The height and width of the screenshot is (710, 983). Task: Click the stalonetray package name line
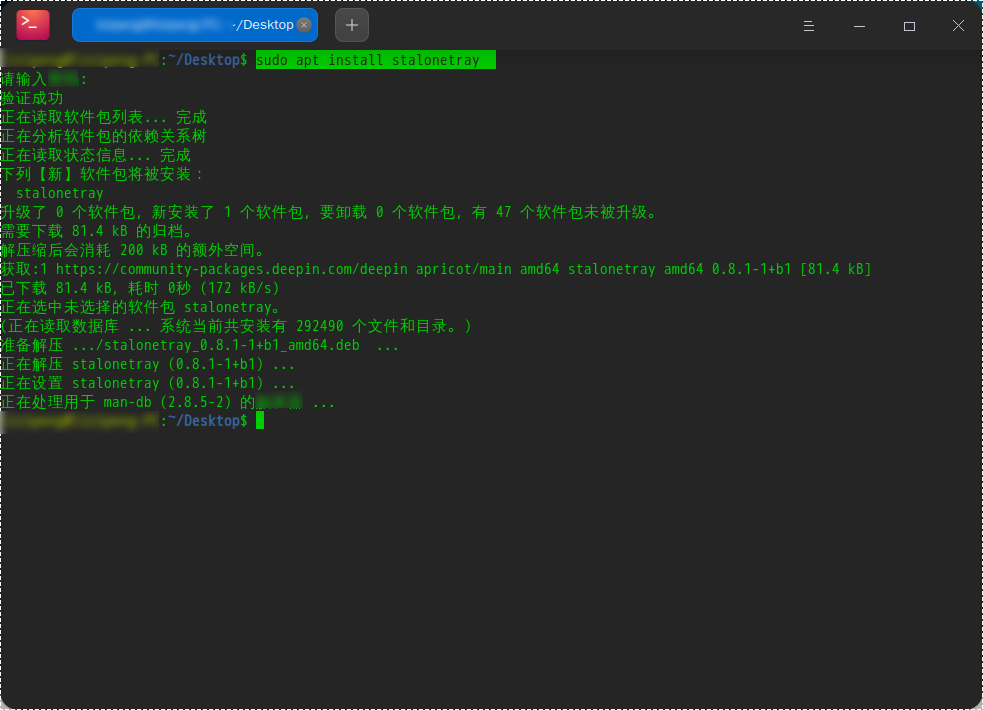pyautogui.click(x=59, y=192)
